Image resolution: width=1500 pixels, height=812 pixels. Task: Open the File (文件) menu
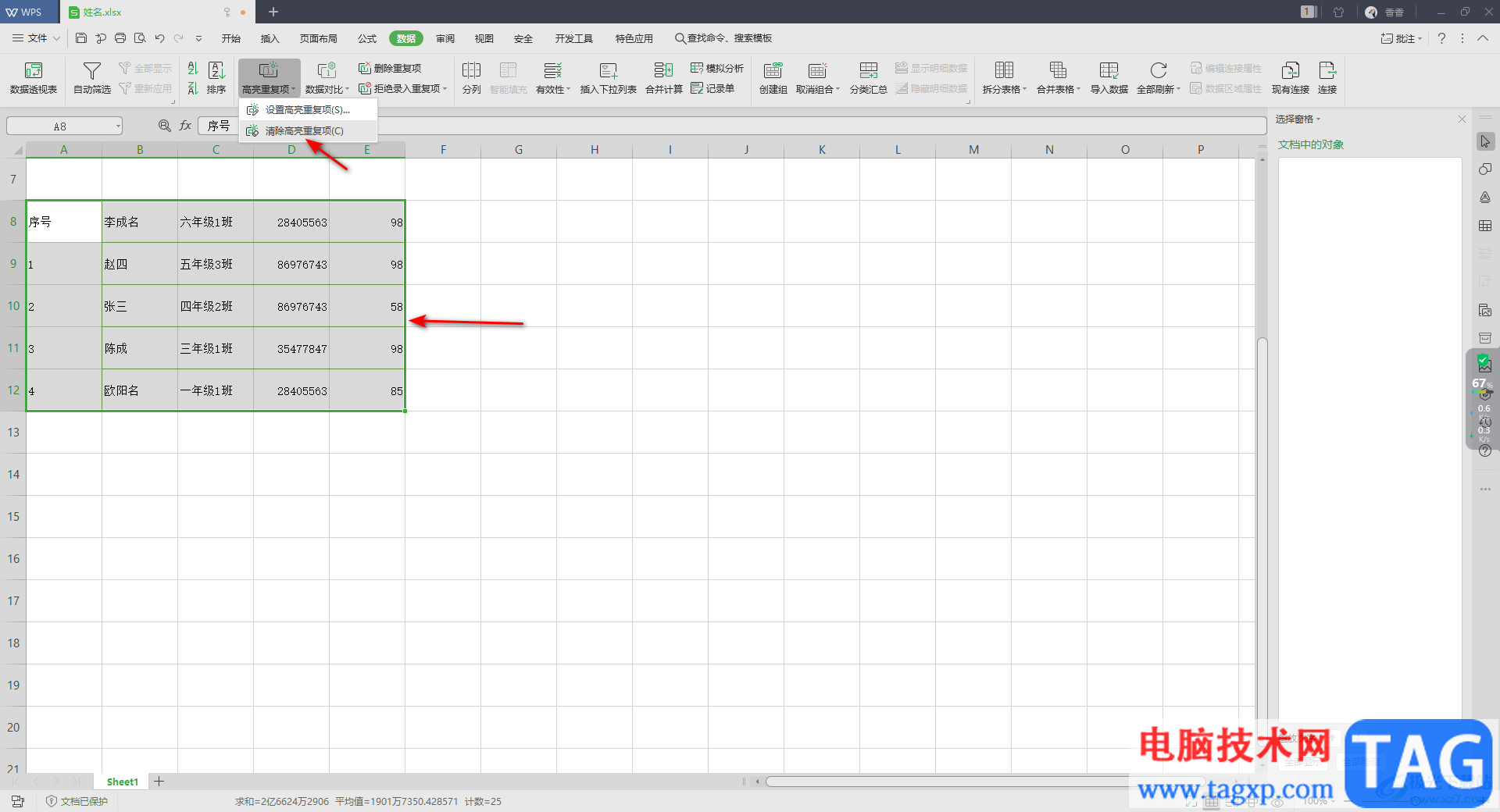[37, 38]
